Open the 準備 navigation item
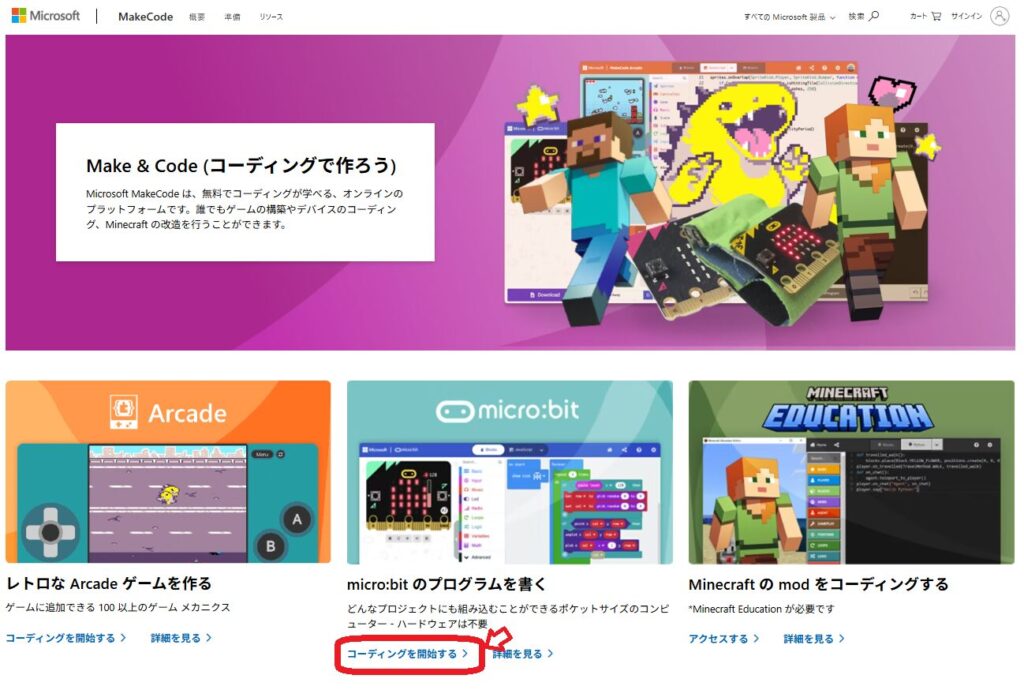Image resolution: width=1024 pixels, height=690 pixels. pos(232,17)
